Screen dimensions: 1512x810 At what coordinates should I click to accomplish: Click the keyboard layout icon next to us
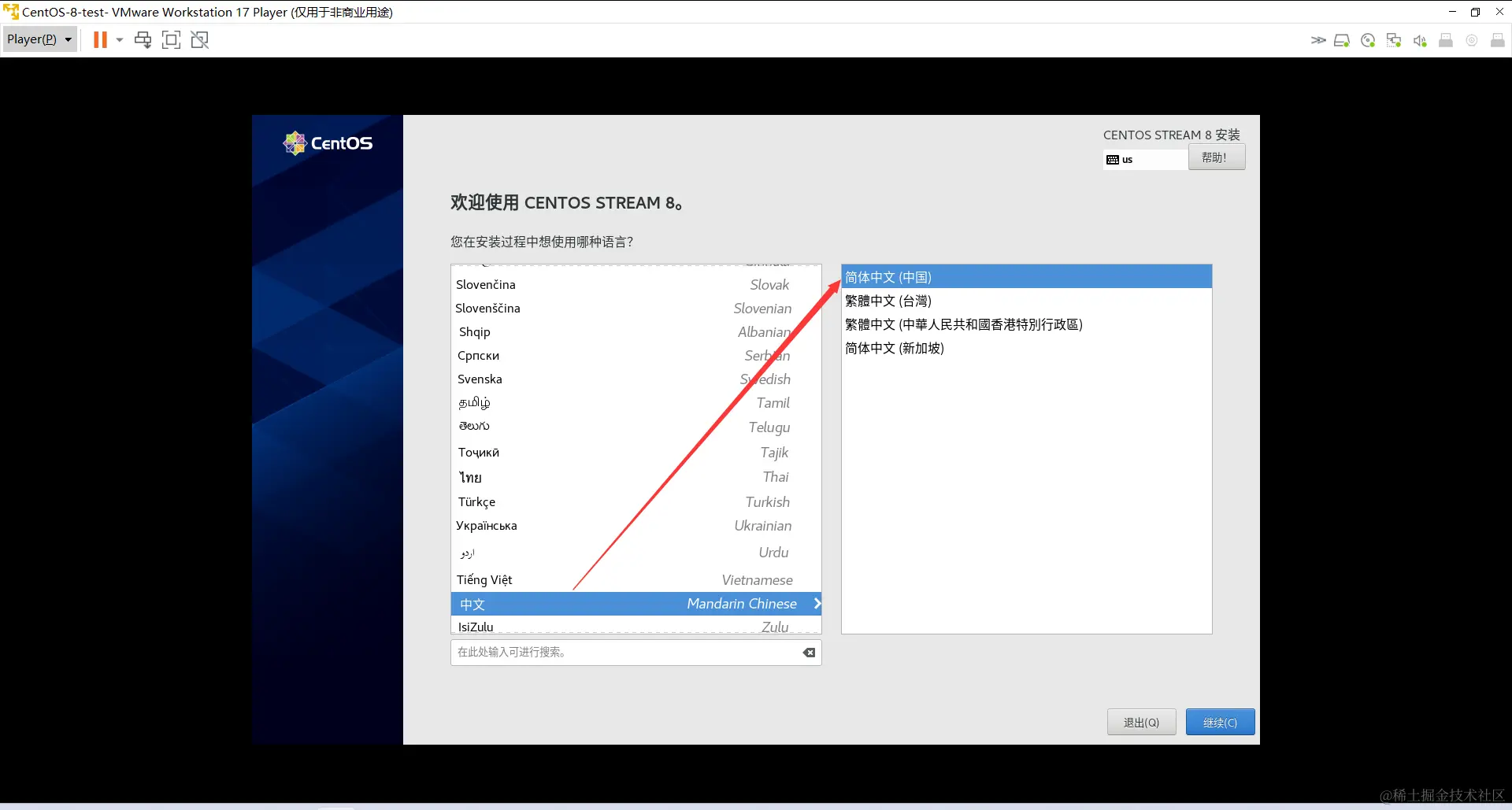[x=1112, y=160]
